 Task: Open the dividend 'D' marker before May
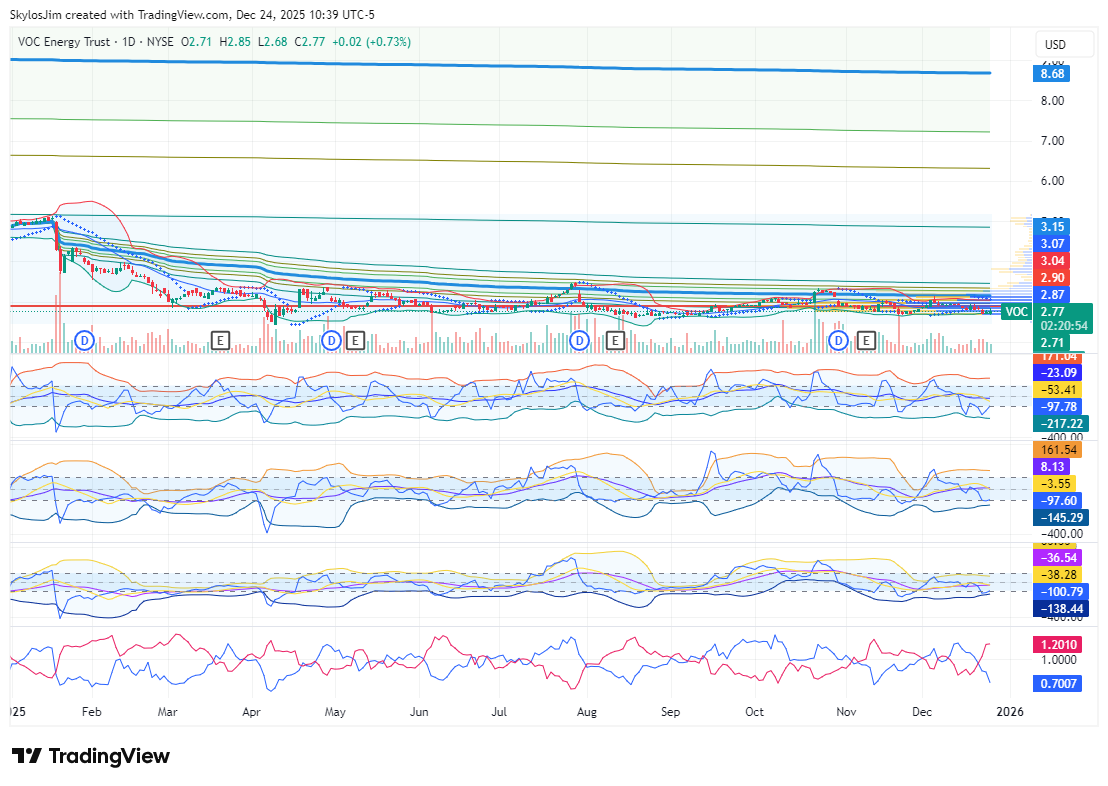point(331,341)
